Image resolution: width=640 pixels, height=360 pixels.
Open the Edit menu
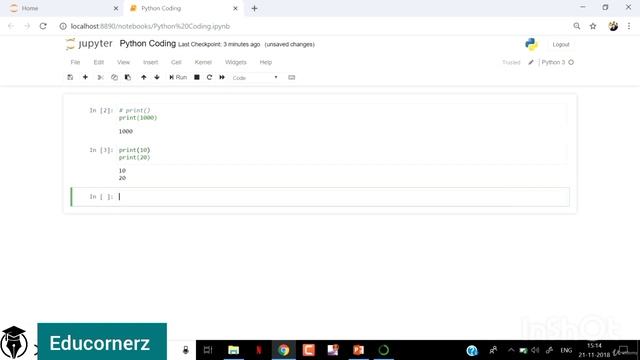(99, 62)
